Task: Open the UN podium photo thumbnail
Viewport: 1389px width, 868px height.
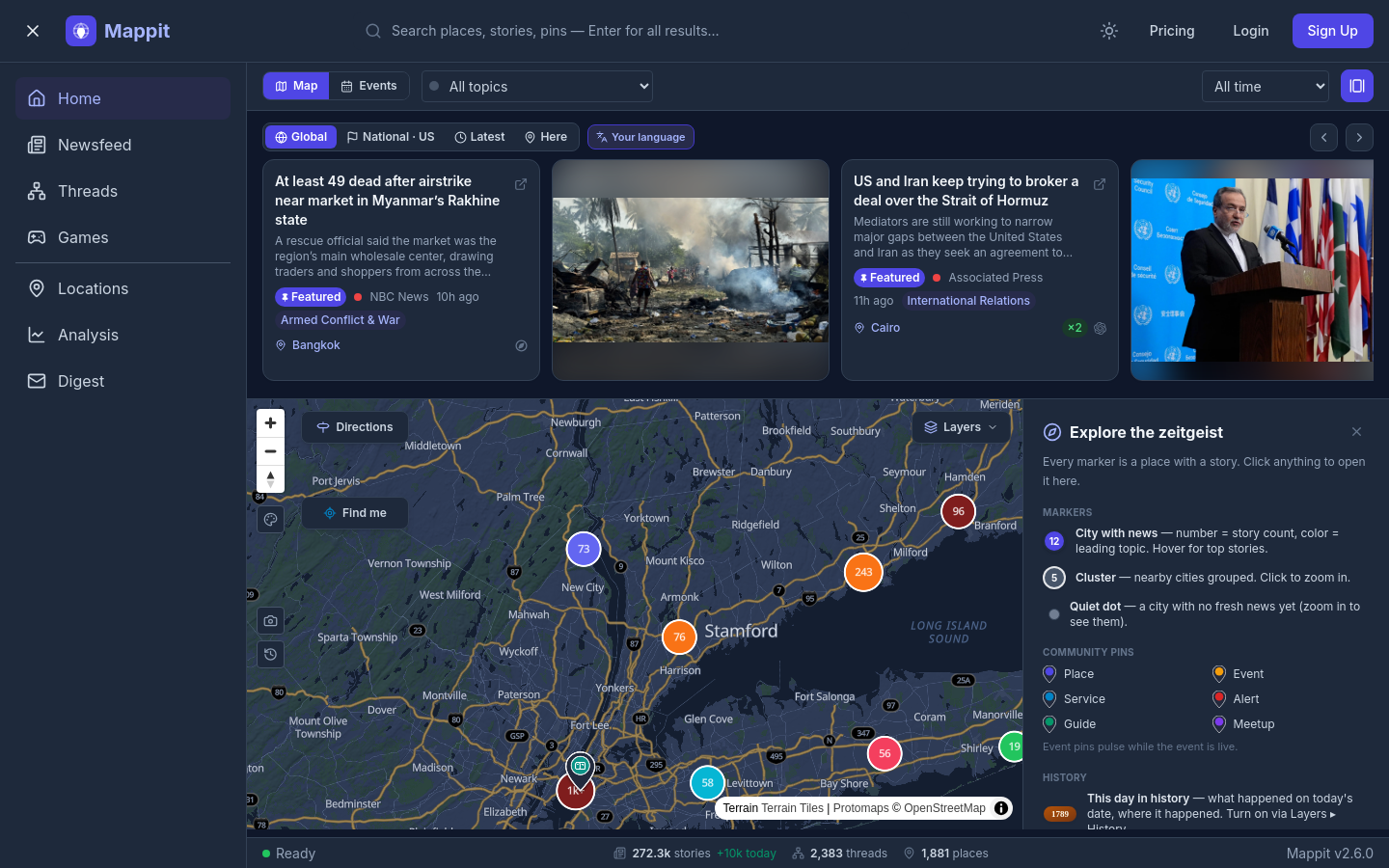Action: (x=1252, y=270)
